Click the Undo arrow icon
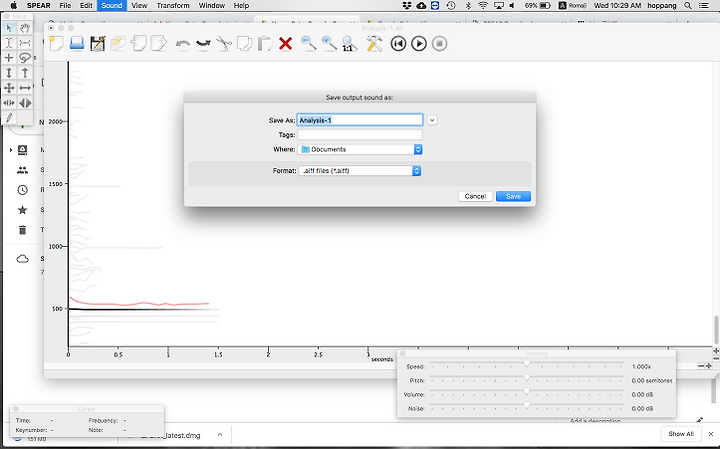This screenshot has height=449, width=720. [183, 44]
